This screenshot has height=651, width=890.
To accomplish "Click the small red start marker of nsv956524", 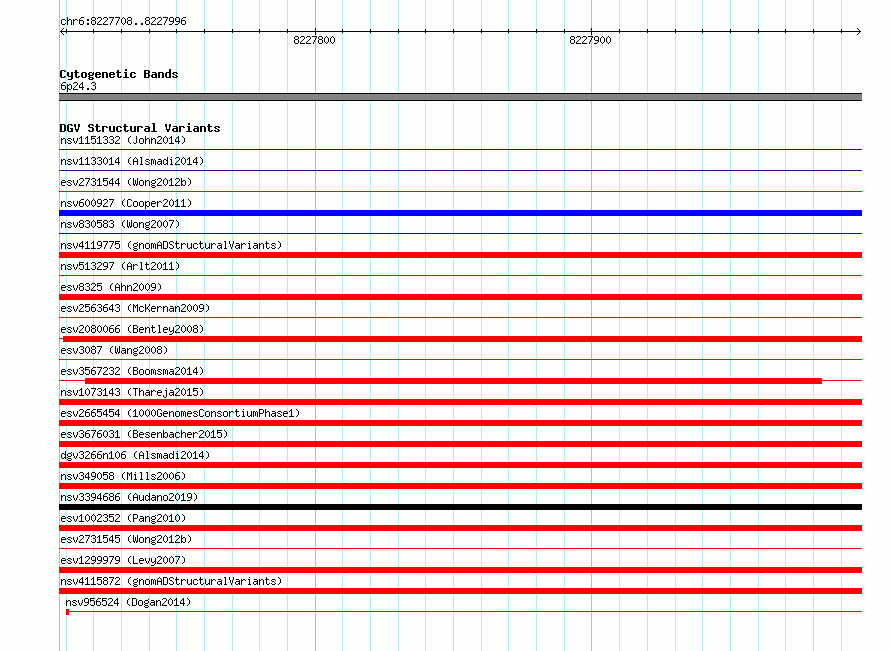I will (68, 612).
